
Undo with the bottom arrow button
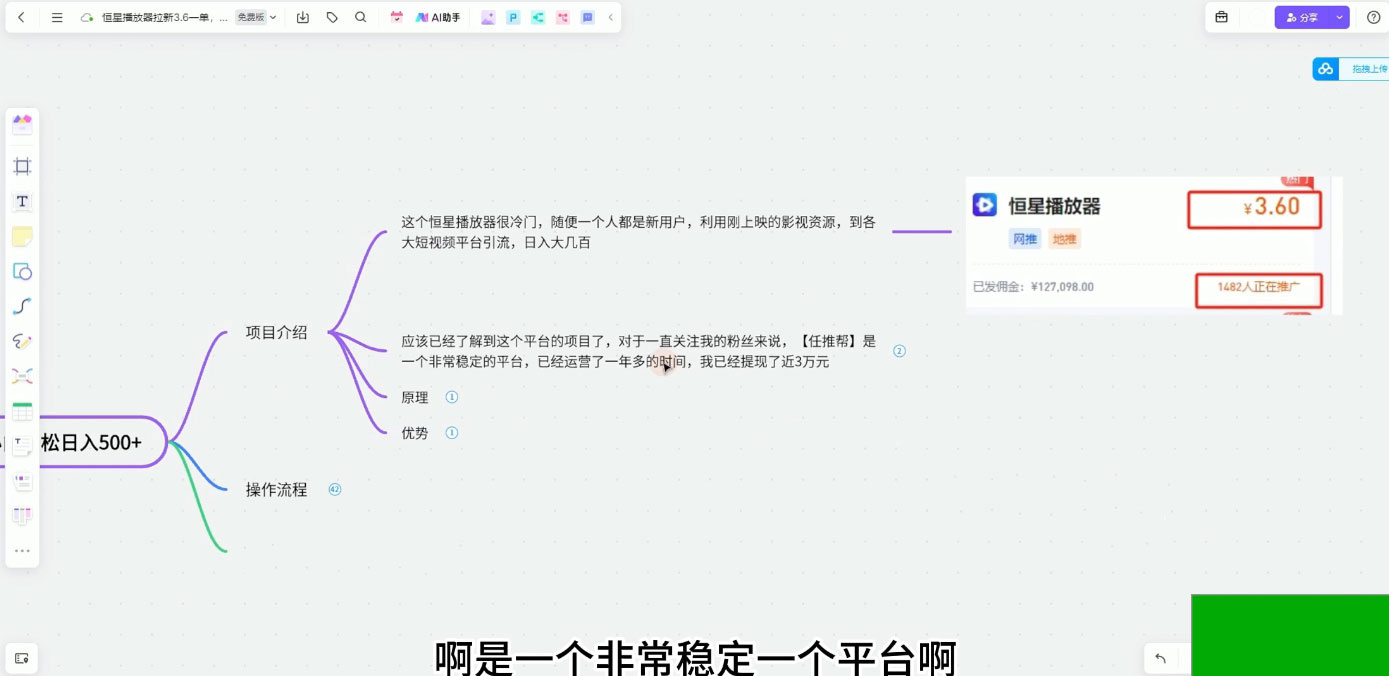[x=1161, y=658]
